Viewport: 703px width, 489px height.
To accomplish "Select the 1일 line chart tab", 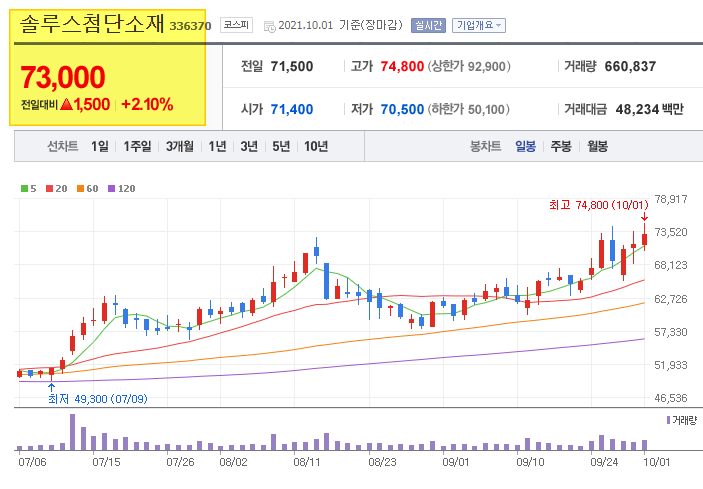I will point(100,146).
